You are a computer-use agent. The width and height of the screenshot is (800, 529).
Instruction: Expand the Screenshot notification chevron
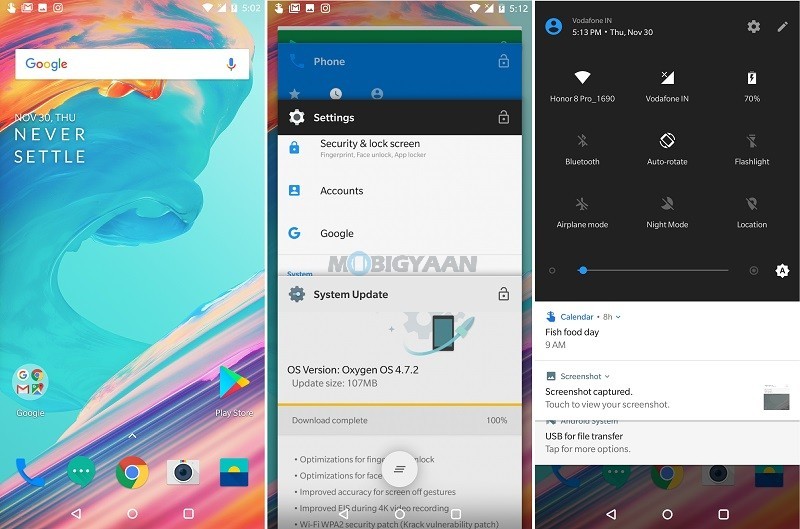(607, 376)
